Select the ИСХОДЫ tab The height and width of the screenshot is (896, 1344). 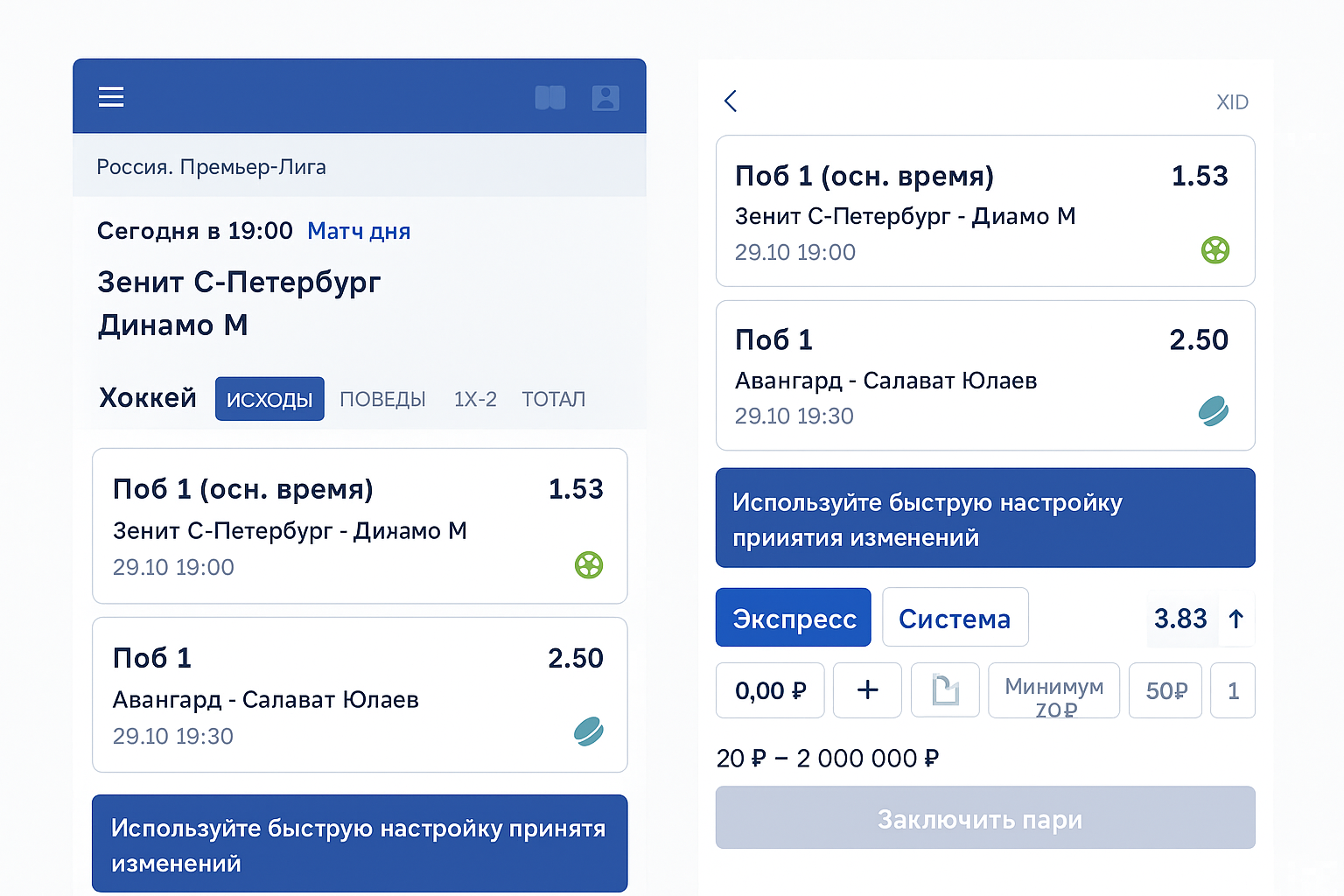click(269, 399)
